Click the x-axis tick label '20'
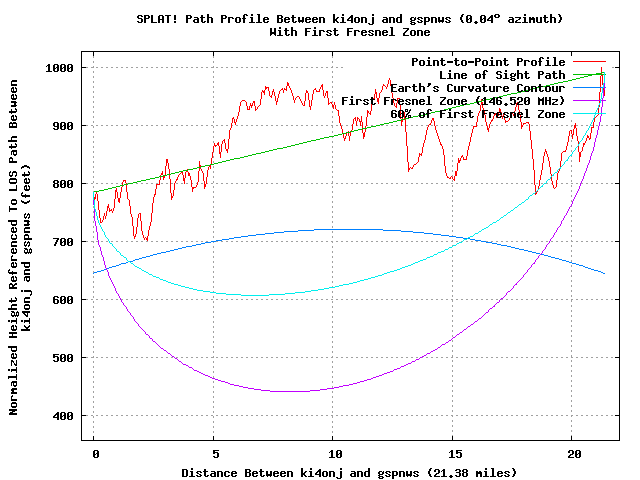 [574, 454]
